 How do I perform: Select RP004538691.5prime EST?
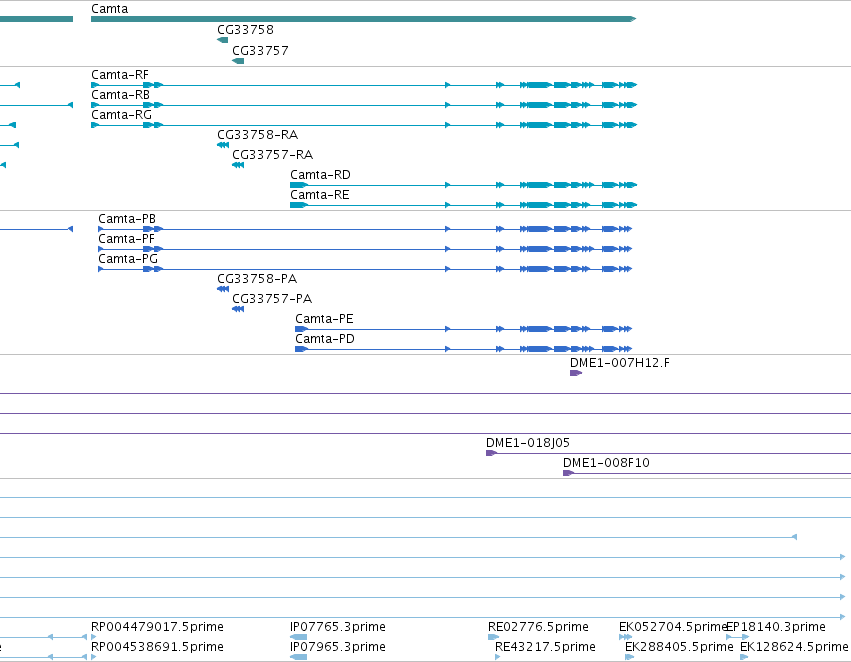157,647
